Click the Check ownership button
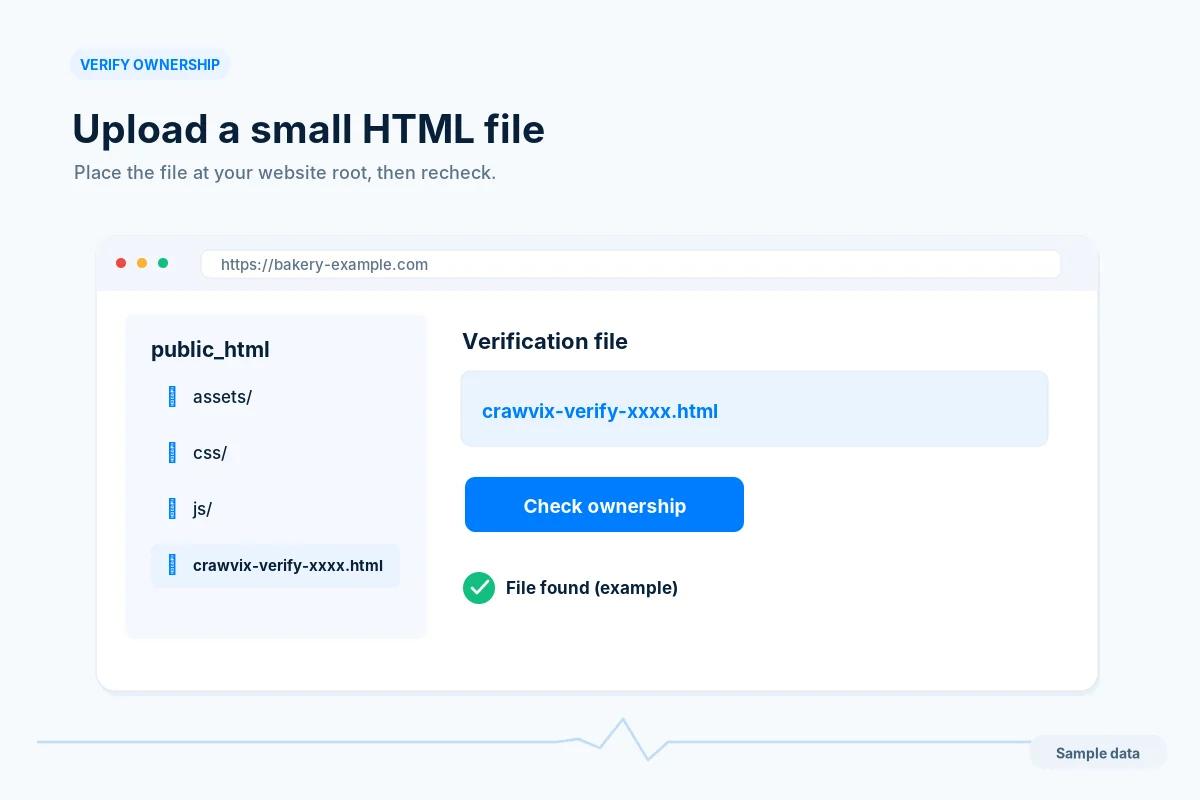This screenshot has width=1200, height=800. (604, 505)
